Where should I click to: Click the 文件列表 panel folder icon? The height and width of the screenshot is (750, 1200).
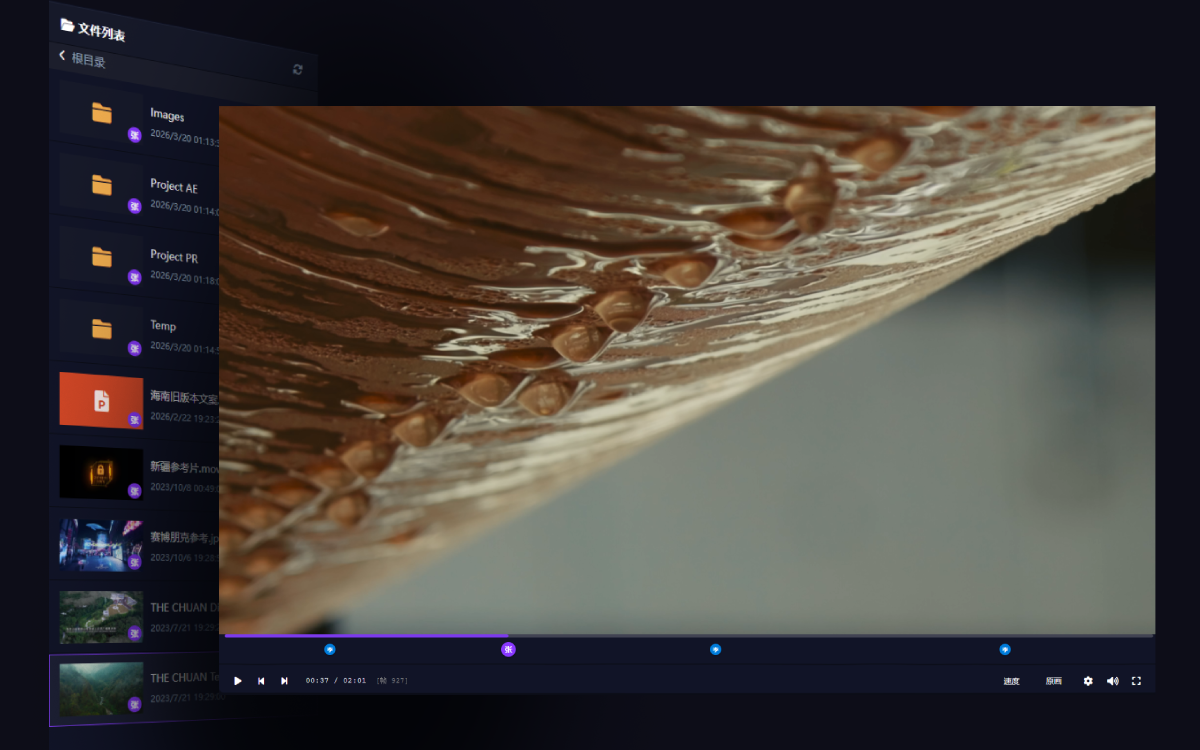click(67, 25)
